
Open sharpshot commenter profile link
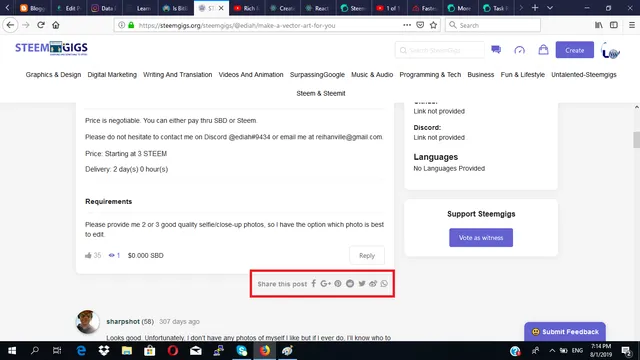(123, 322)
